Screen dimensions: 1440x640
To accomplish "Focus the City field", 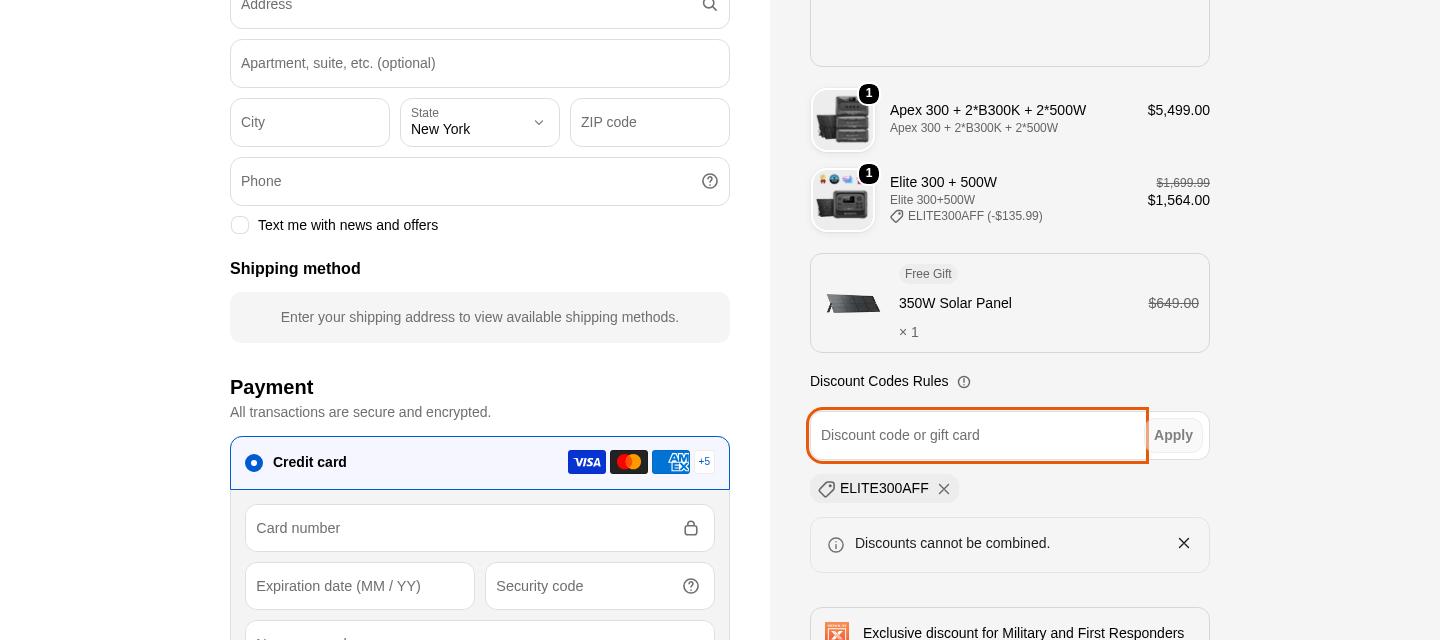I will click(310, 122).
